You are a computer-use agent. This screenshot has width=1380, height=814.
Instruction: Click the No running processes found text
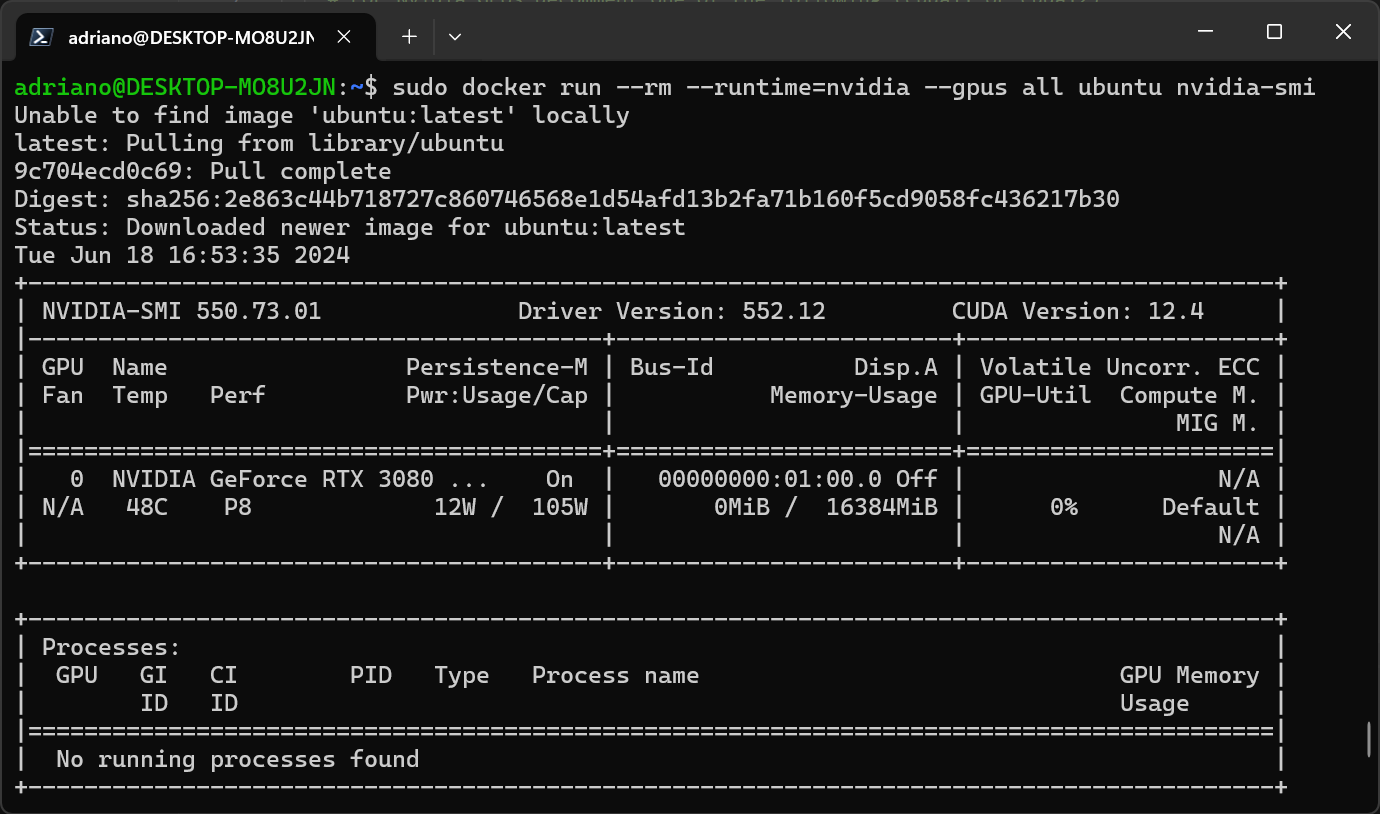[237, 759]
